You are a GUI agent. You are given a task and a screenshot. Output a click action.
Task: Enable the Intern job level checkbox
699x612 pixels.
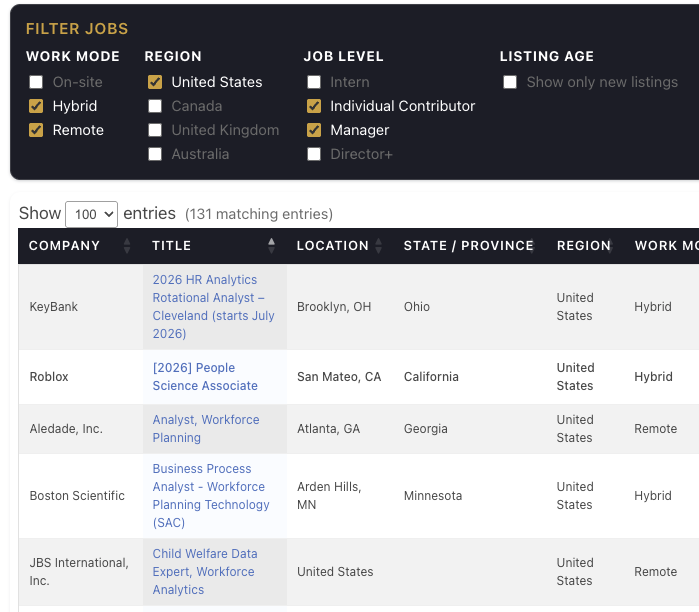[314, 82]
